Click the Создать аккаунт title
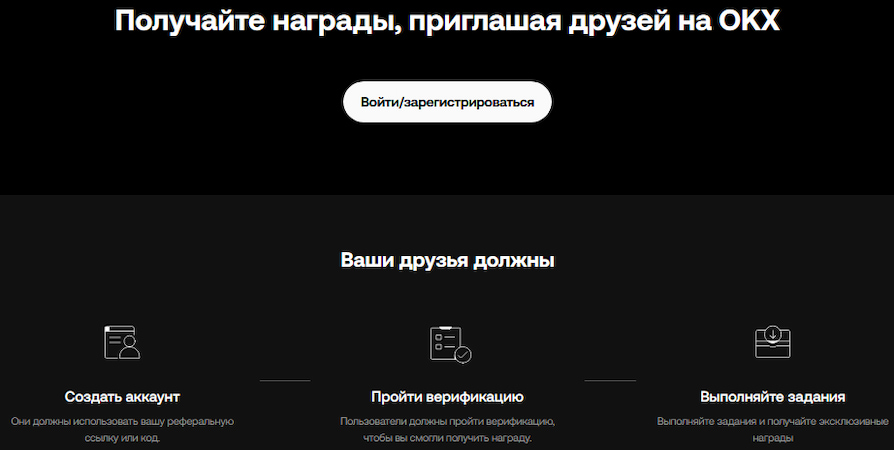 [122, 396]
